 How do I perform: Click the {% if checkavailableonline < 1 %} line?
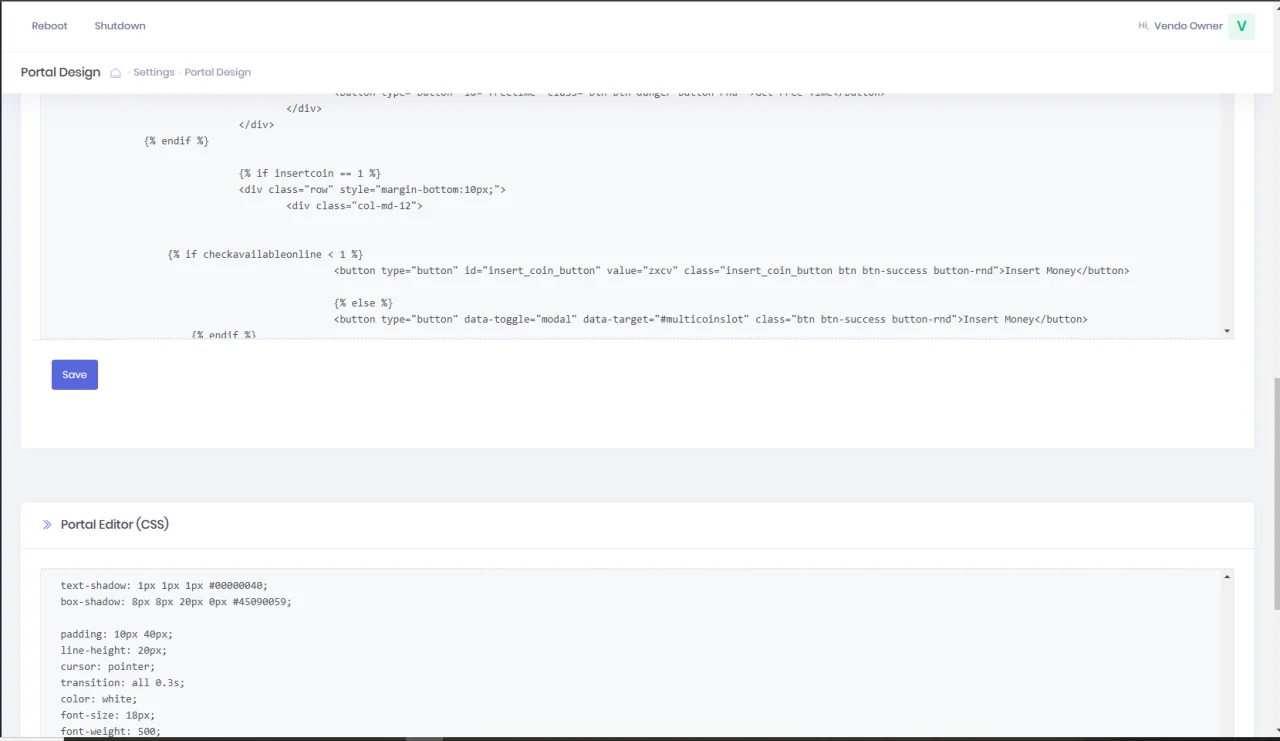coord(265,255)
